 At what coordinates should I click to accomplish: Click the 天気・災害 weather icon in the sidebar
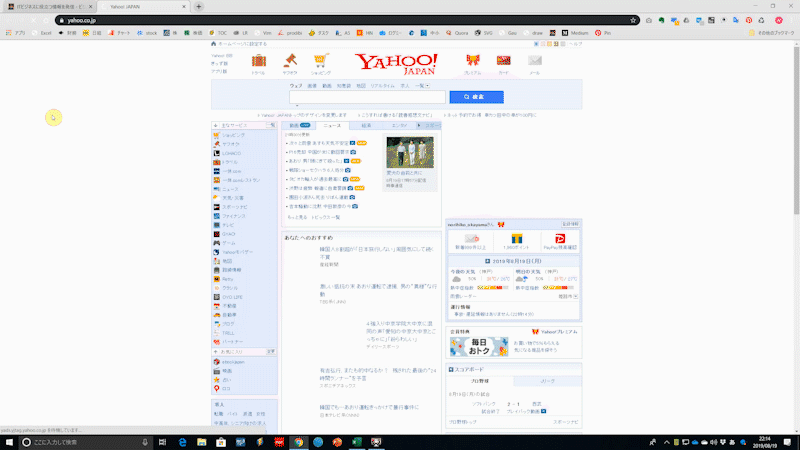pyautogui.click(x=217, y=198)
